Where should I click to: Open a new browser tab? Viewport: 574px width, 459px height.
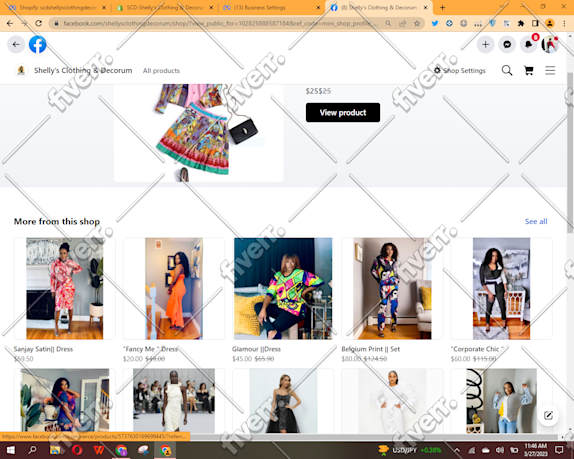pyautogui.click(x=443, y=7)
